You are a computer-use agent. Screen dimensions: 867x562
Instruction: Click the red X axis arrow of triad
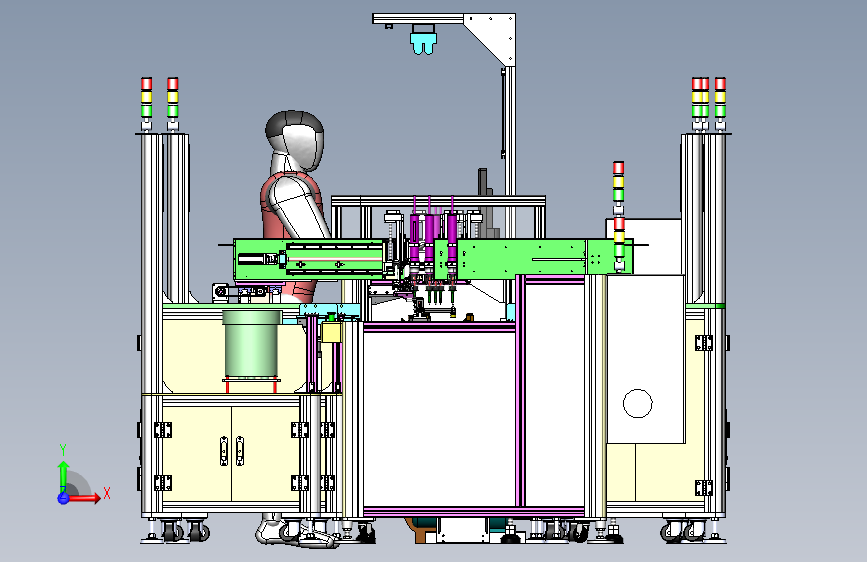[84, 498]
